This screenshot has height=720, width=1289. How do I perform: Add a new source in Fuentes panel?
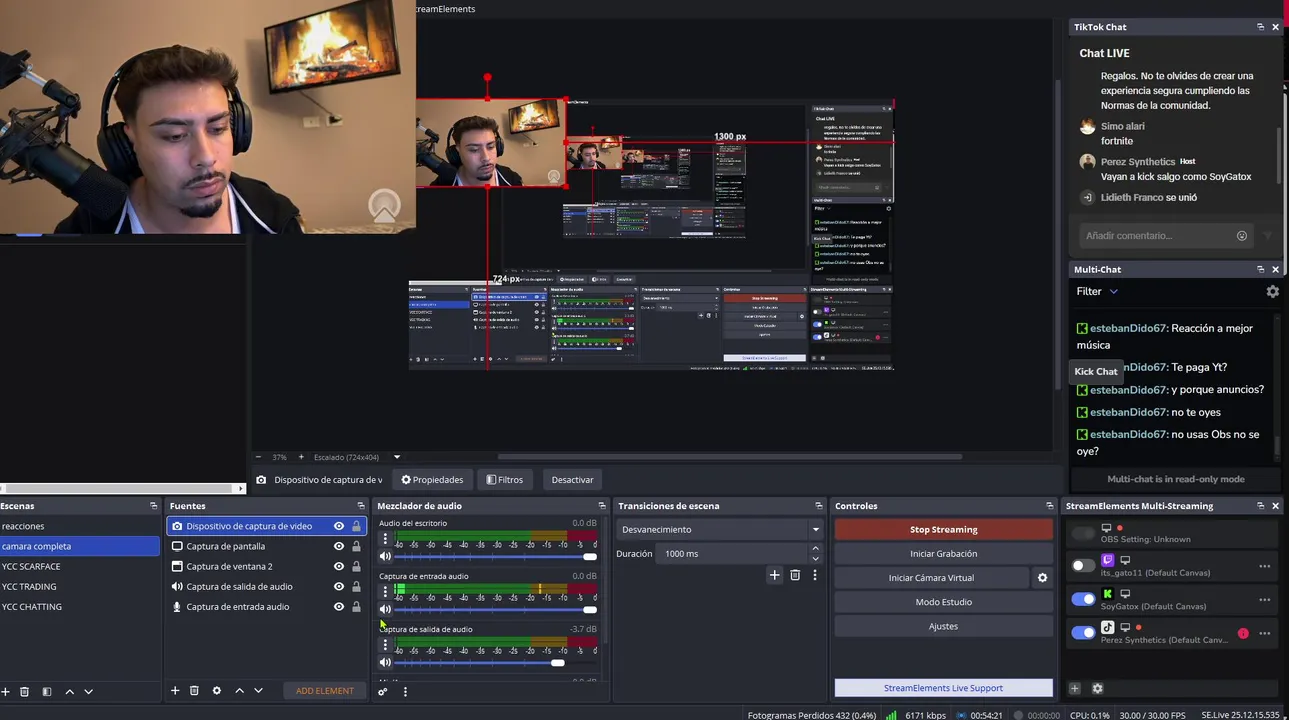point(175,691)
